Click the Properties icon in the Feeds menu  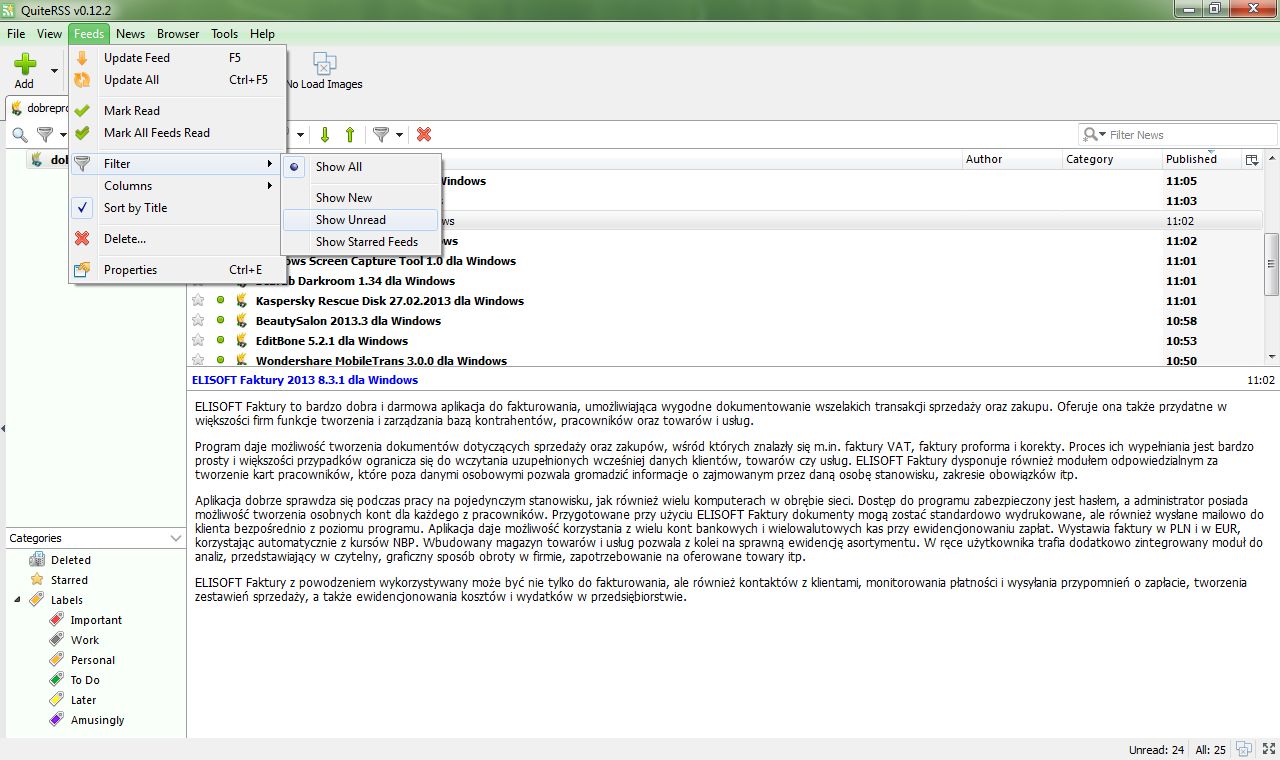(x=82, y=270)
